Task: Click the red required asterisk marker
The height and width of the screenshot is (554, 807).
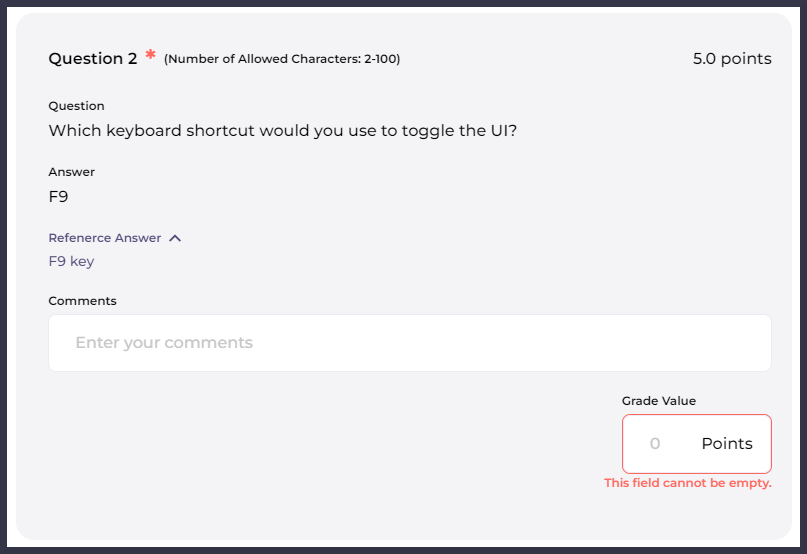Action: pyautogui.click(x=150, y=56)
